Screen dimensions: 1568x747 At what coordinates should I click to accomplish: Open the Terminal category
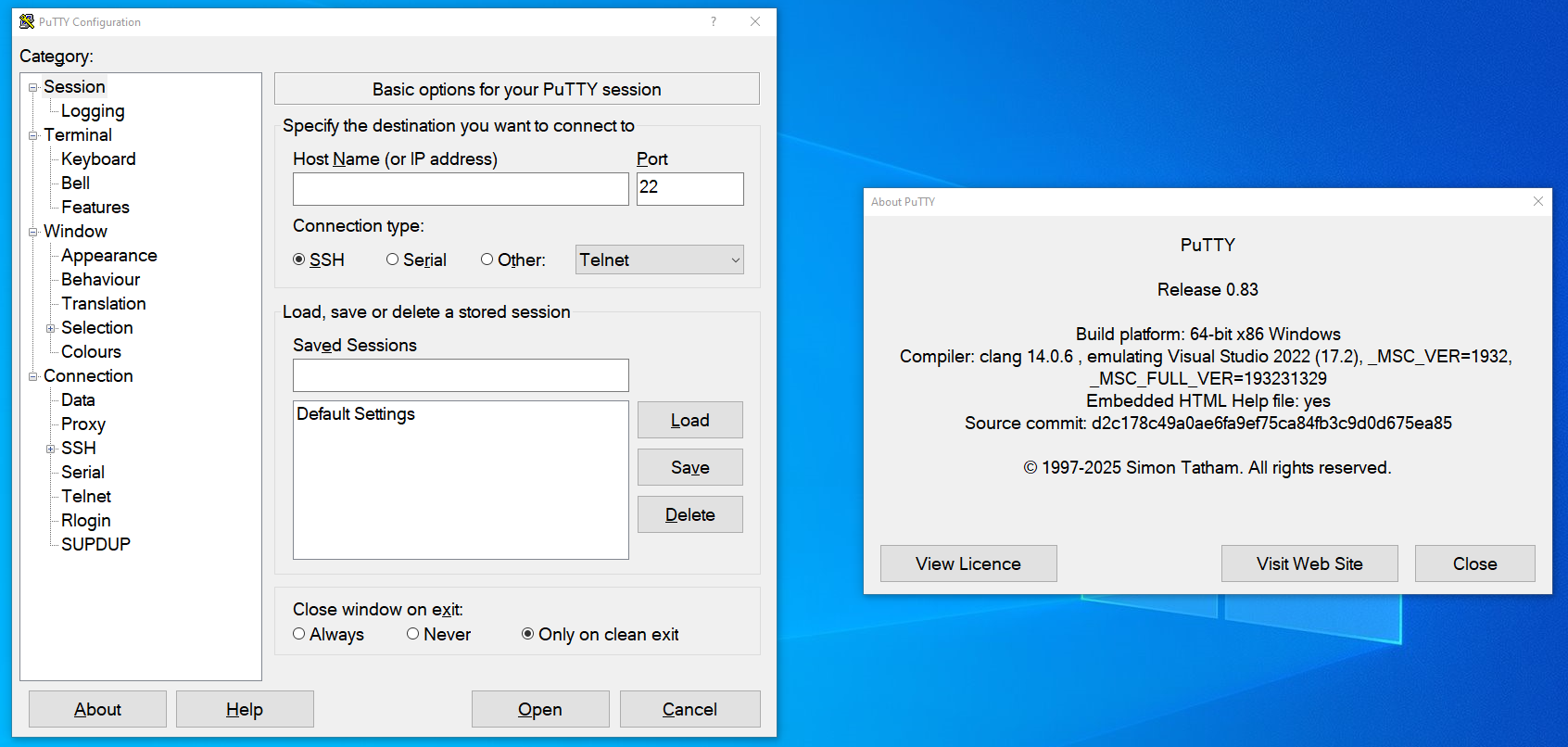point(78,135)
